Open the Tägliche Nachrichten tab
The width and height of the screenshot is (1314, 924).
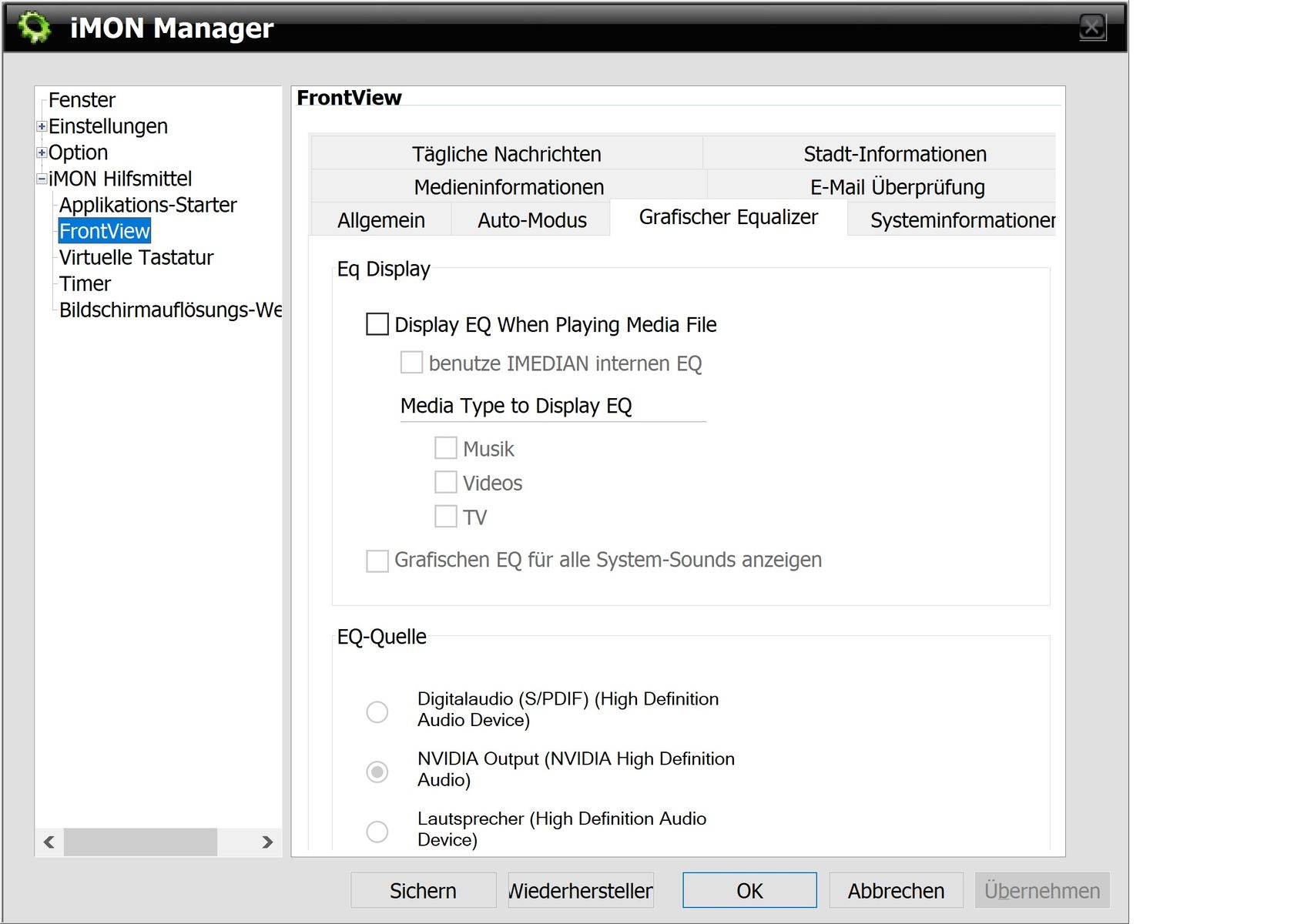(x=506, y=153)
